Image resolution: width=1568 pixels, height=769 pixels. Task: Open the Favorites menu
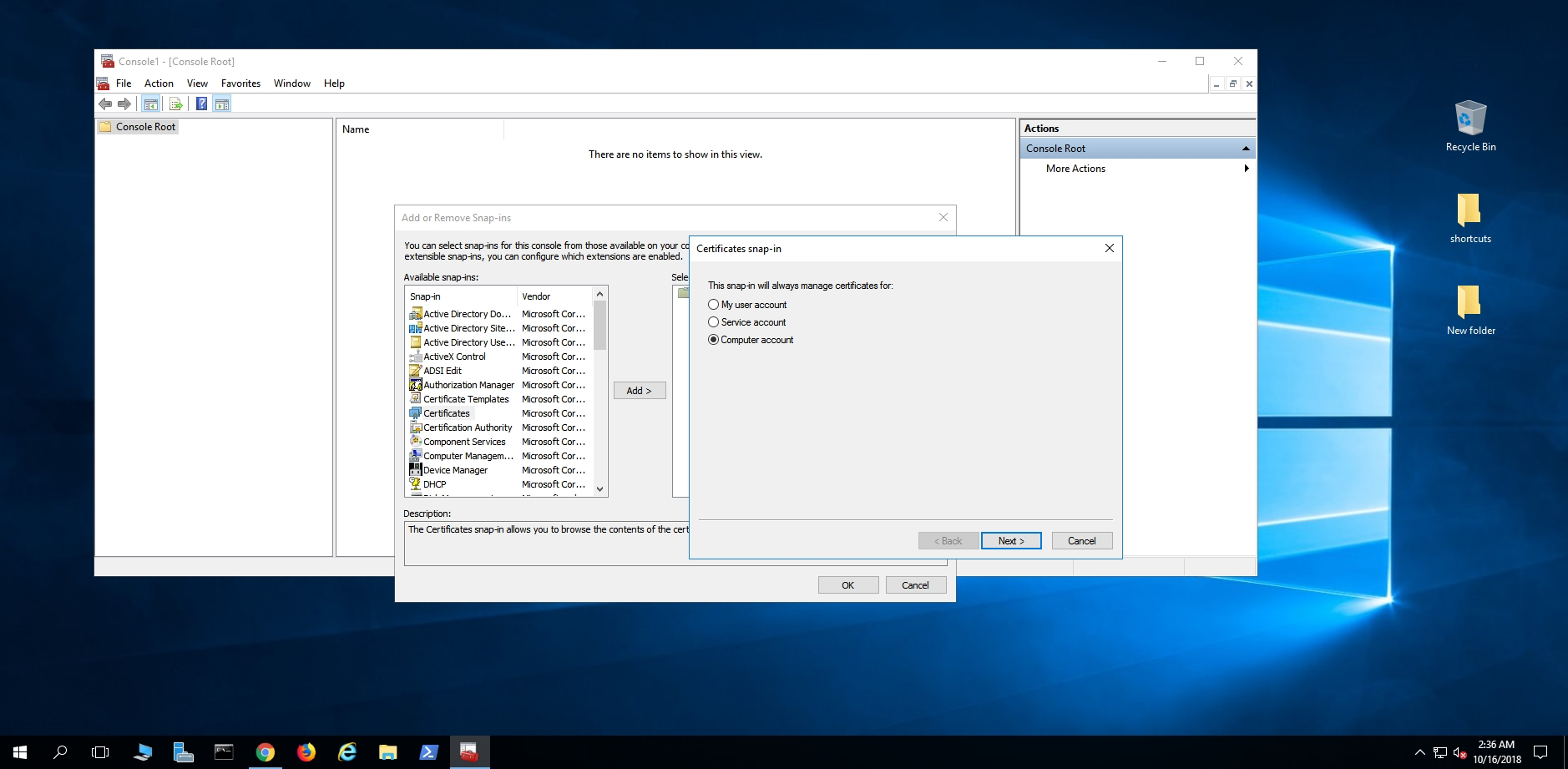[240, 83]
